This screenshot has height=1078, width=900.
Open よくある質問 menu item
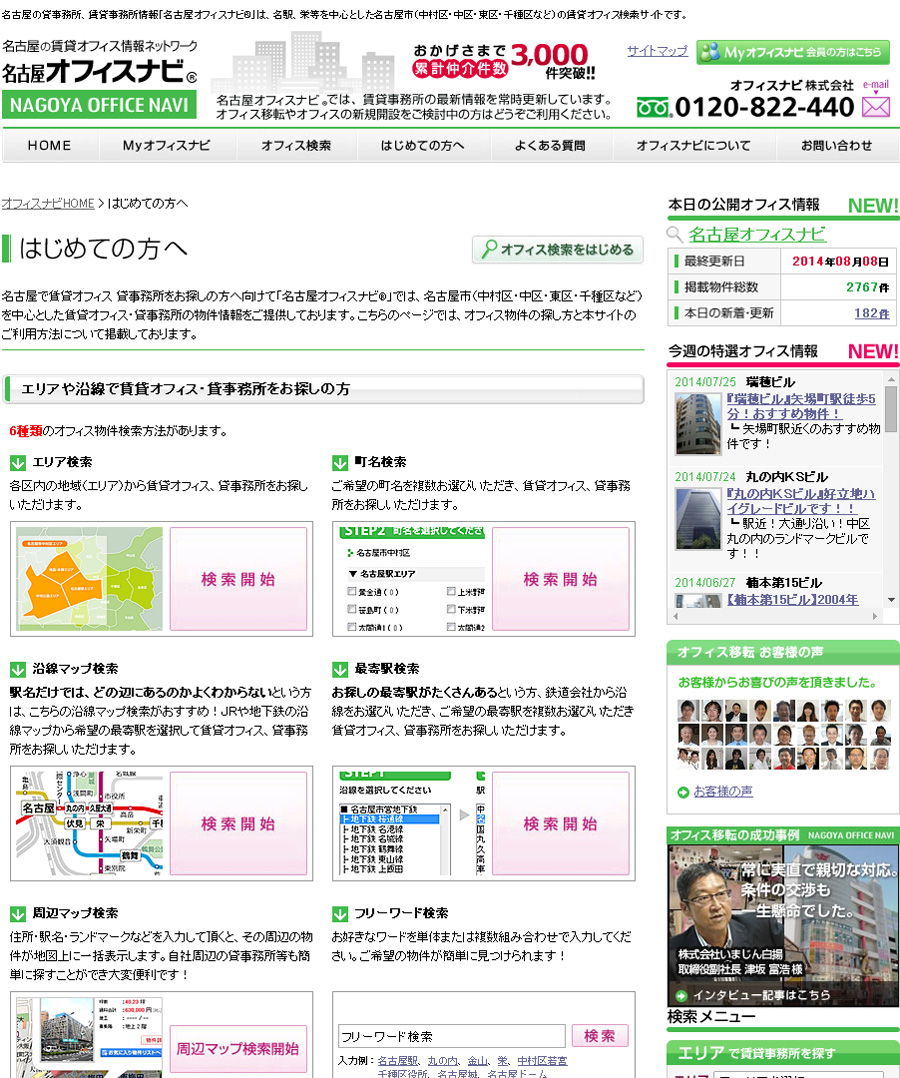(x=550, y=146)
